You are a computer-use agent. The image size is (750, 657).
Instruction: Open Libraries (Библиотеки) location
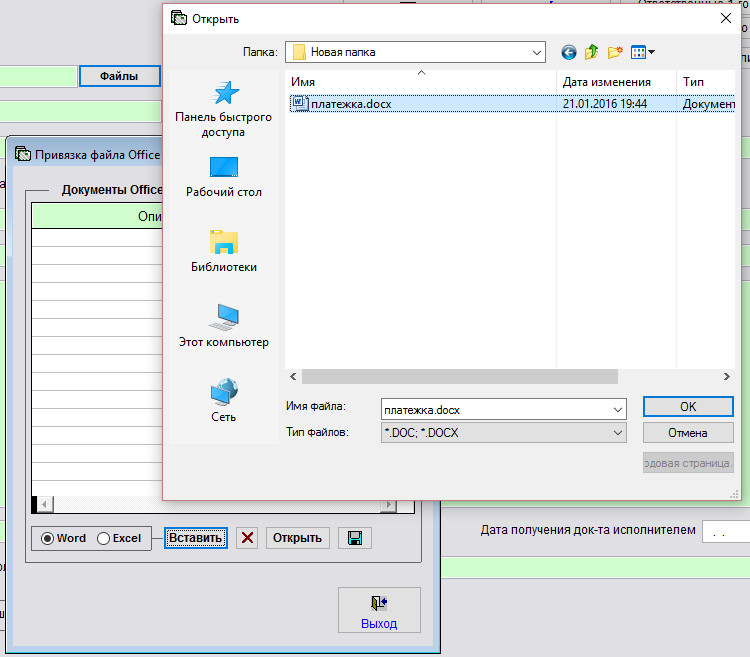(x=223, y=252)
